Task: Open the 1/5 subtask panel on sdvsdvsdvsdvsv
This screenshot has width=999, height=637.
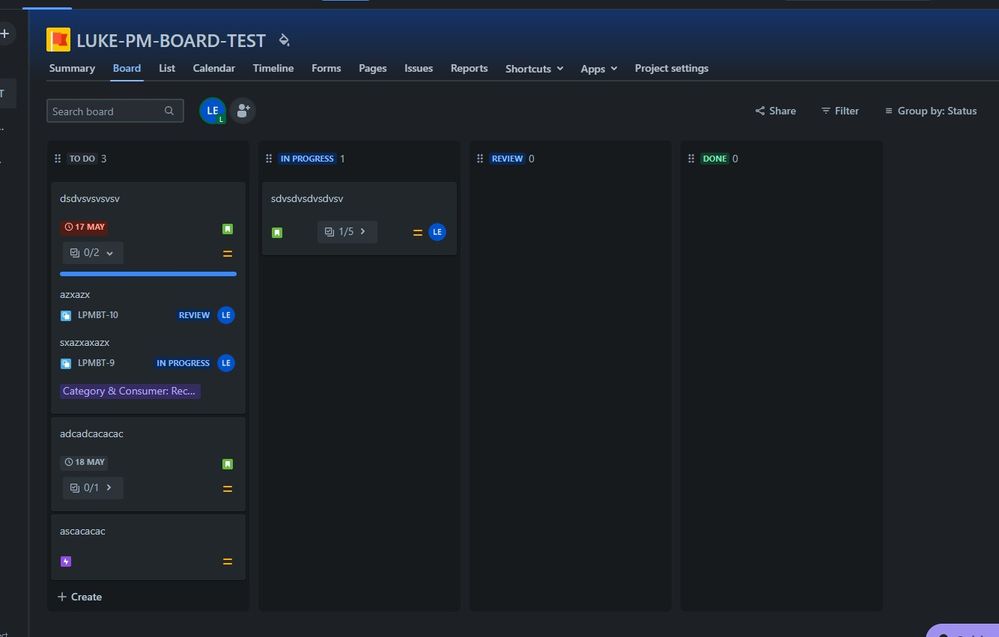Action: pos(346,231)
